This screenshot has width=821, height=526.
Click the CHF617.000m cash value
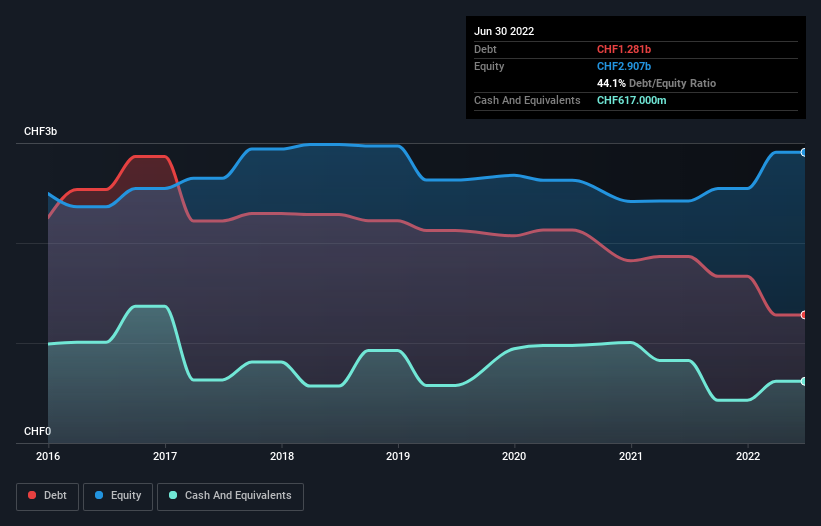631,100
